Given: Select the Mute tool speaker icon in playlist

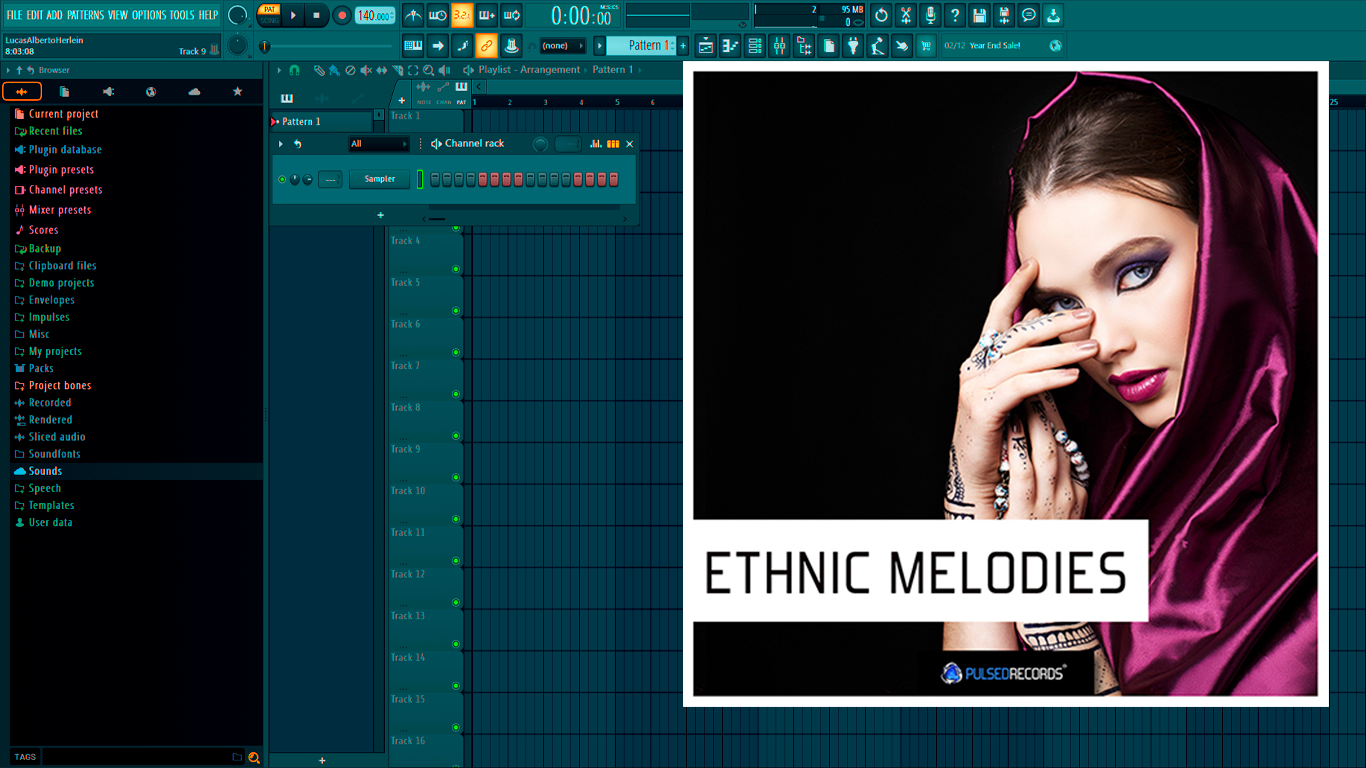Looking at the screenshot, I should (x=366, y=70).
